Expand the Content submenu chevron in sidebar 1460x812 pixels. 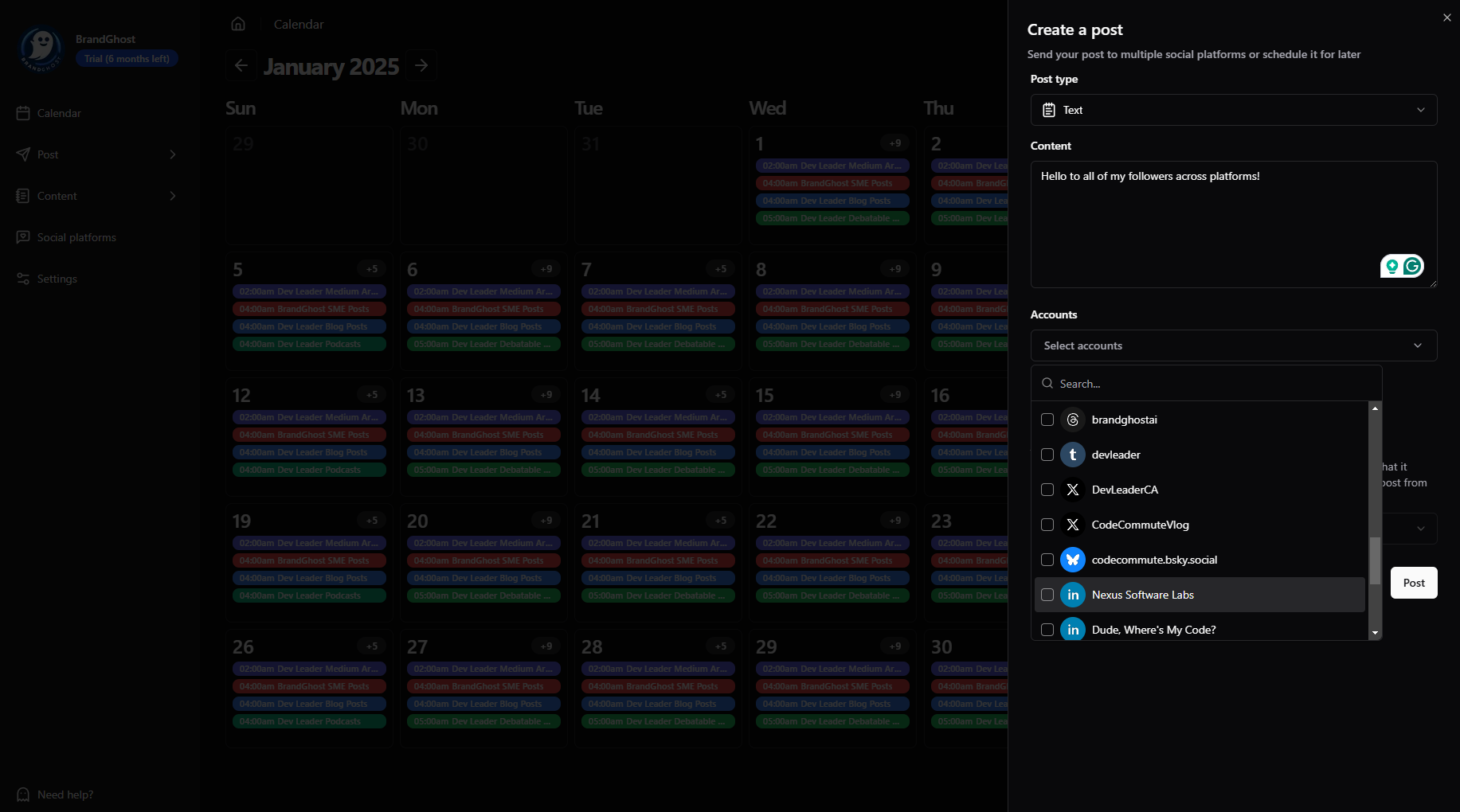point(173,196)
